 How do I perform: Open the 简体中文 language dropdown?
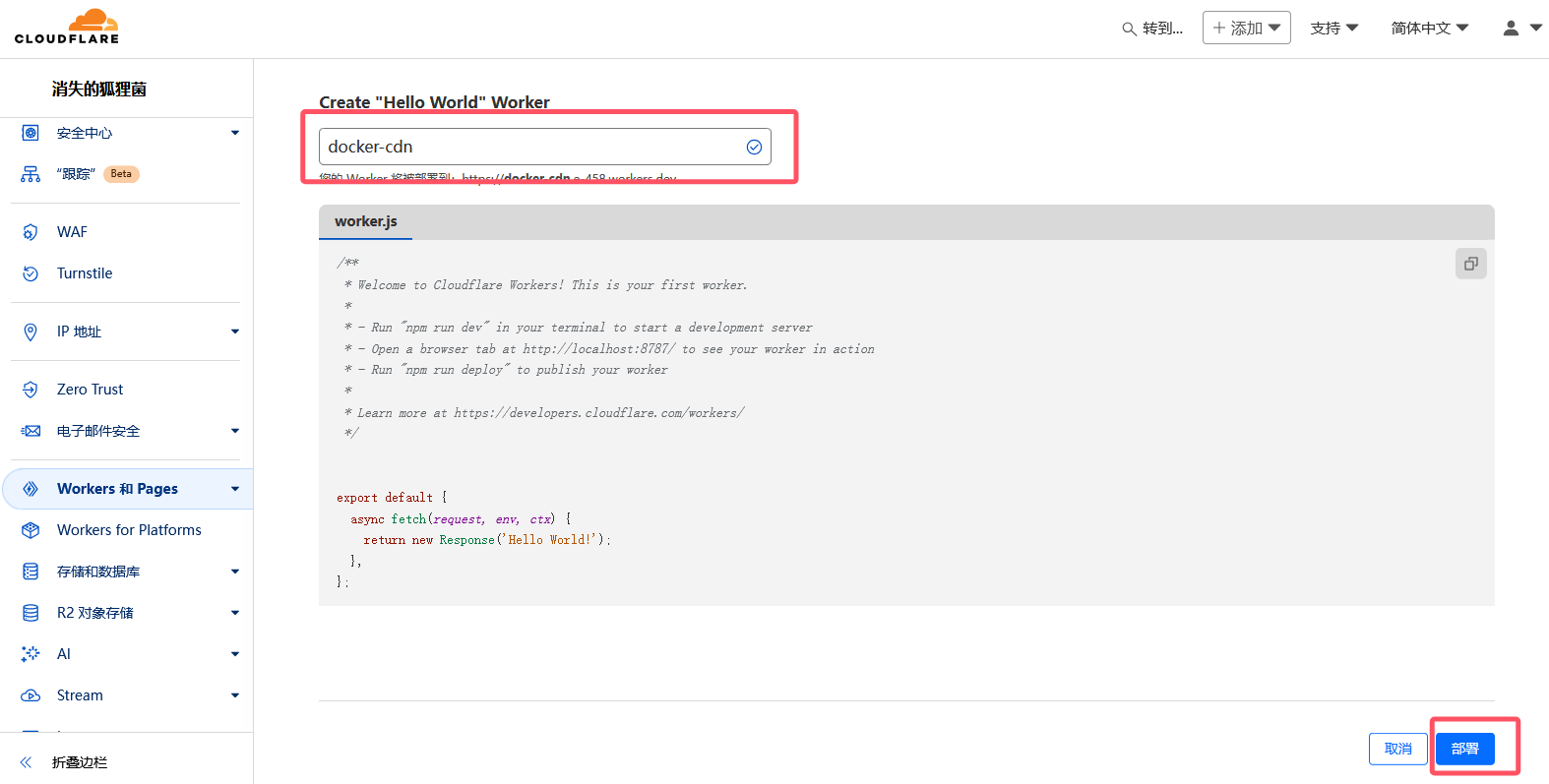pyautogui.click(x=1430, y=28)
